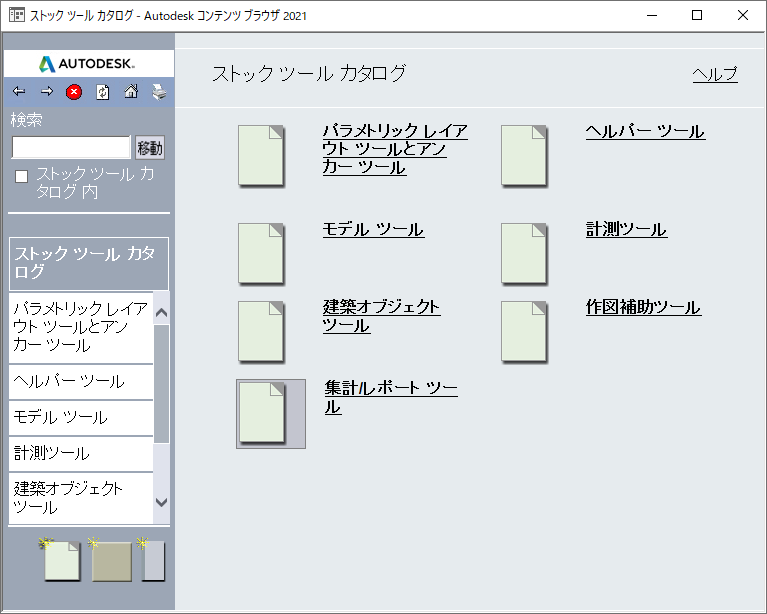
Task: Open the ヘルプ link
Action: coord(715,74)
